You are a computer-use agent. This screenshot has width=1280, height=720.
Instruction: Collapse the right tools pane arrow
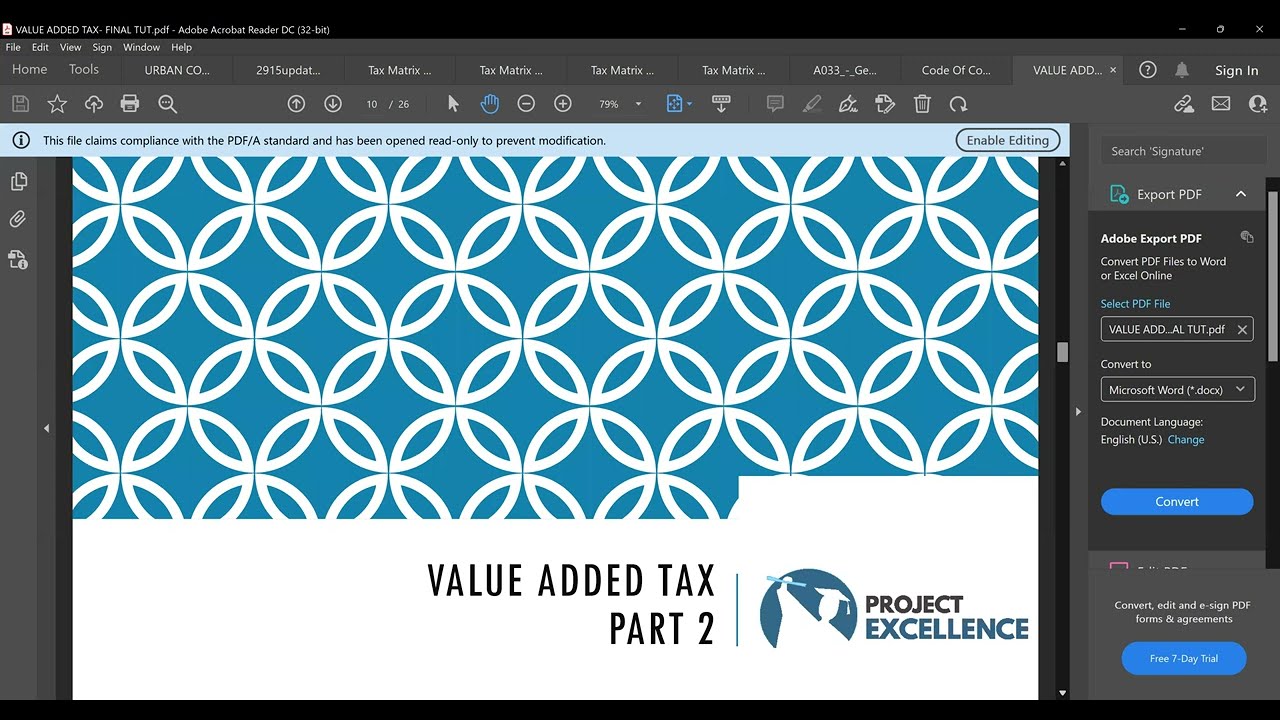coord(1078,411)
